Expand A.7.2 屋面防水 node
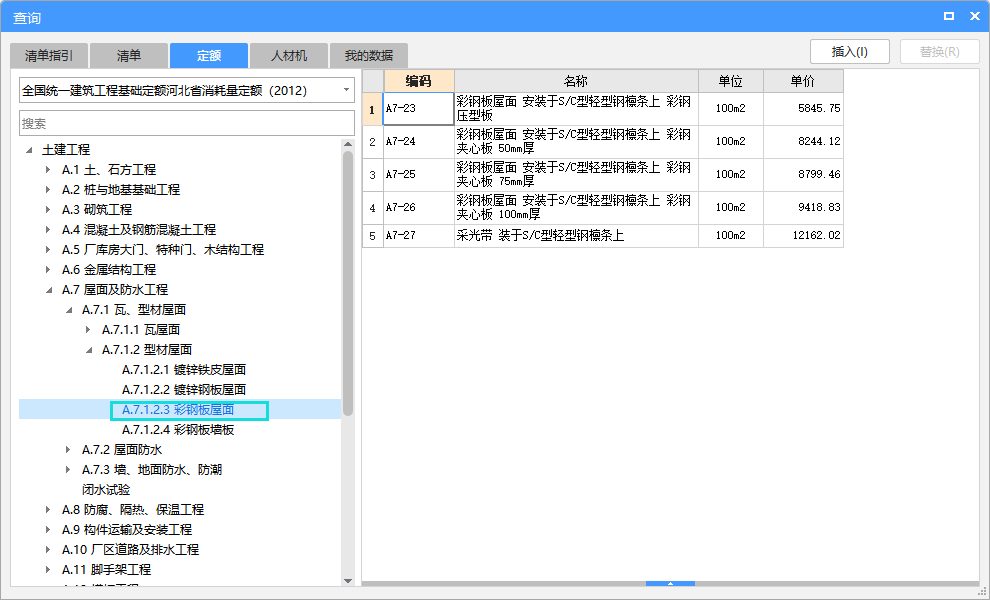This screenshot has width=990, height=600. point(68,450)
